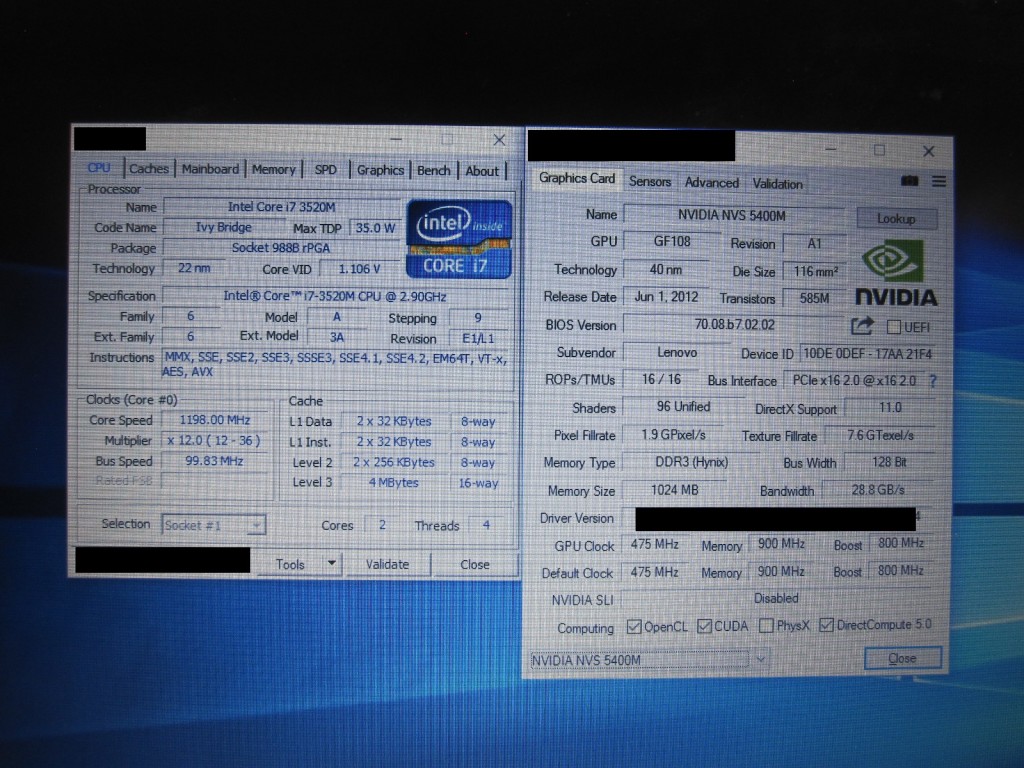Click the Code Name value Ivy Bridge

click(x=223, y=227)
